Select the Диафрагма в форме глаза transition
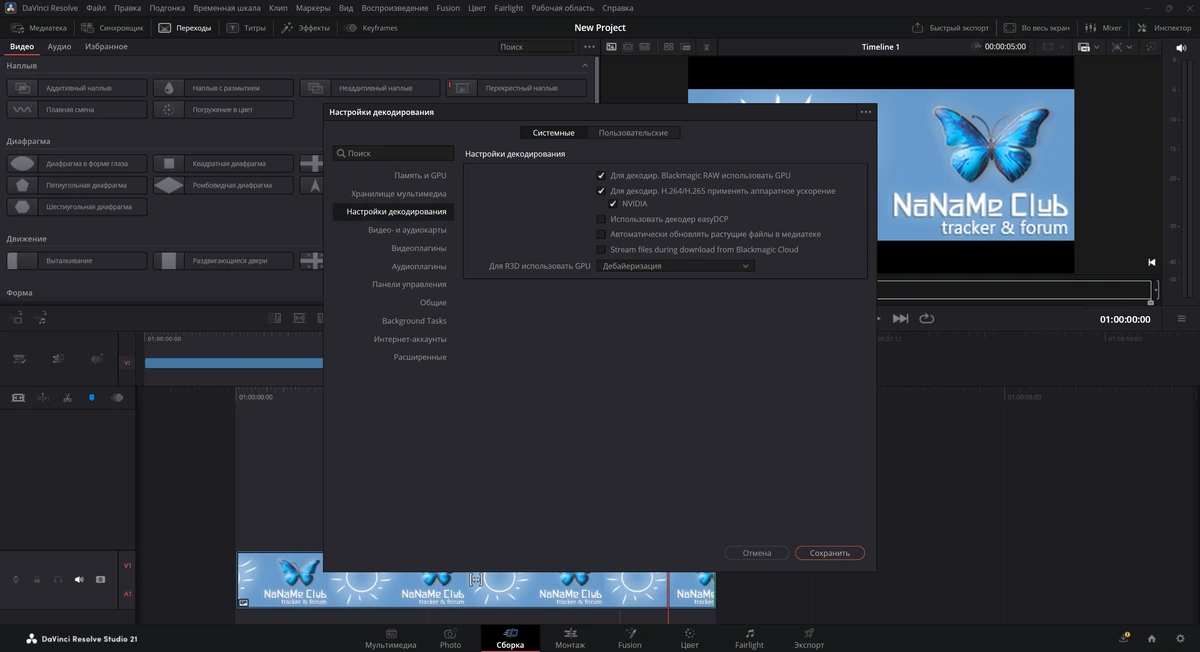The image size is (1200, 652). [x=77, y=163]
